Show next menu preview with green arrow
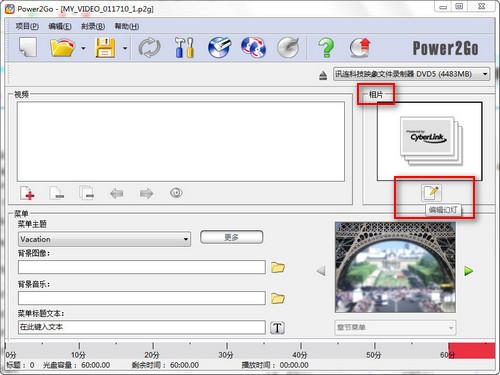The image size is (500, 375). 469,271
